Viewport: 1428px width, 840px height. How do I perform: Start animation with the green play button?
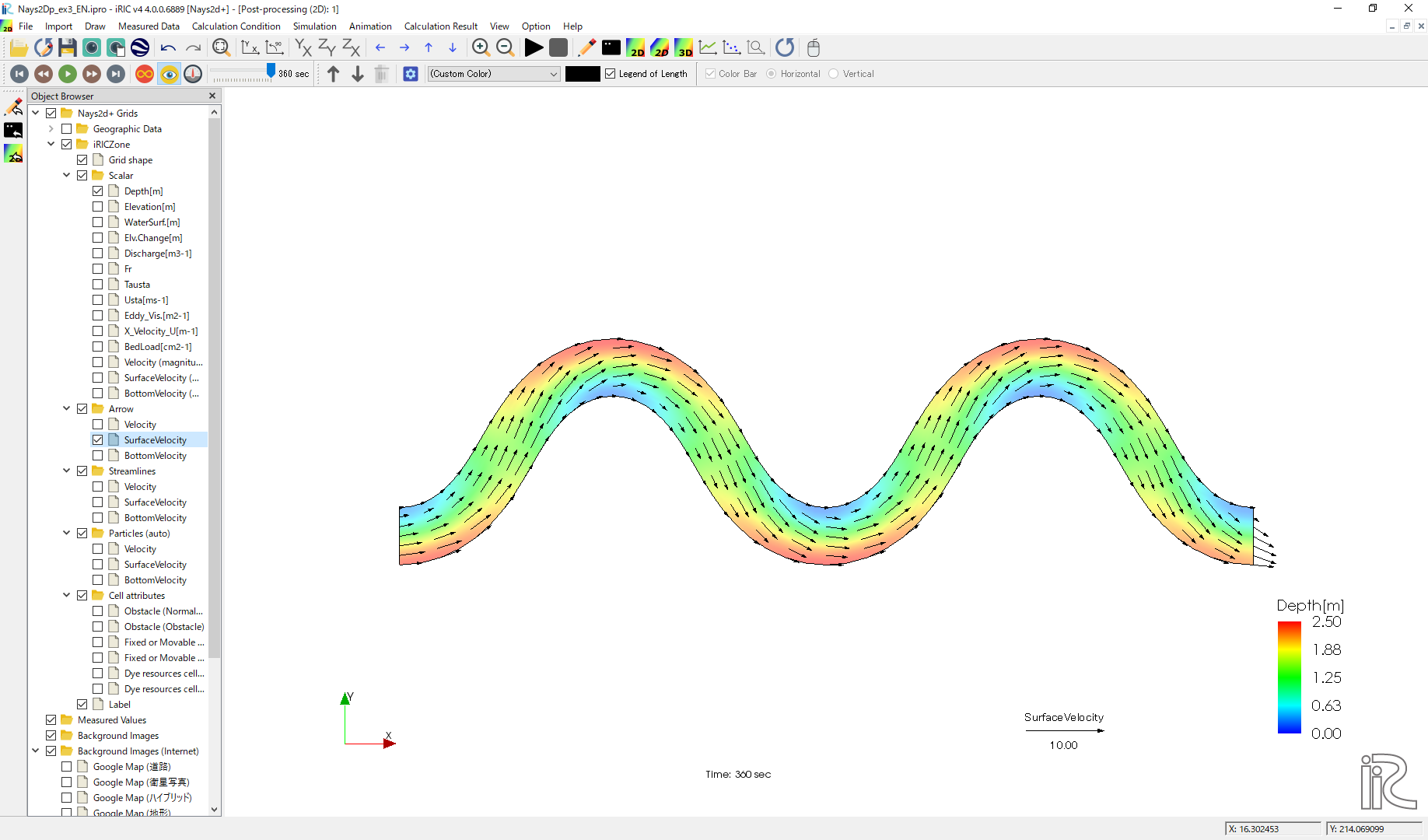68,74
